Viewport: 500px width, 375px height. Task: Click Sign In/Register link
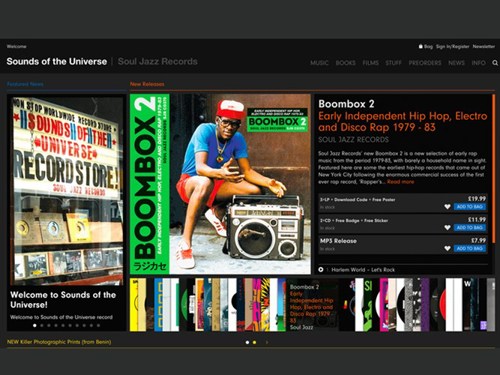(x=452, y=46)
